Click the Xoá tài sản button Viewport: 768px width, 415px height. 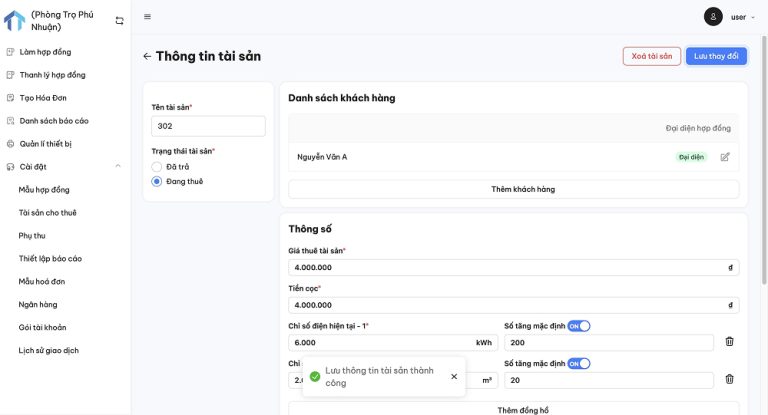coord(652,56)
